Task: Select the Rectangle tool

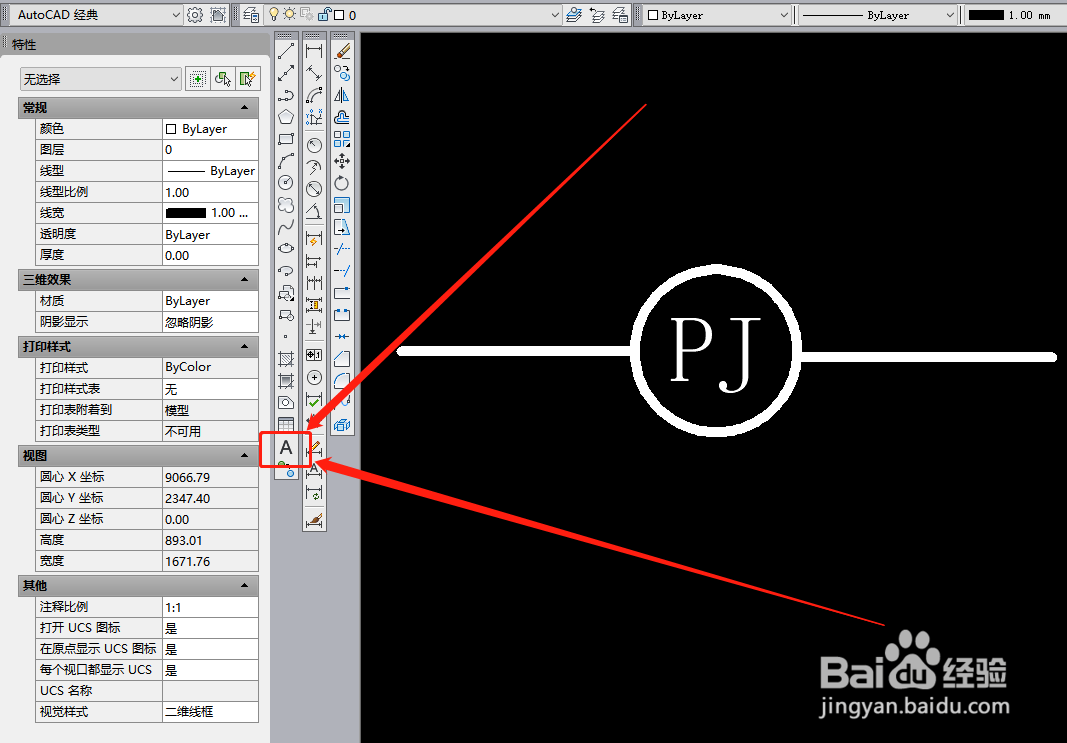Action: pos(286,139)
